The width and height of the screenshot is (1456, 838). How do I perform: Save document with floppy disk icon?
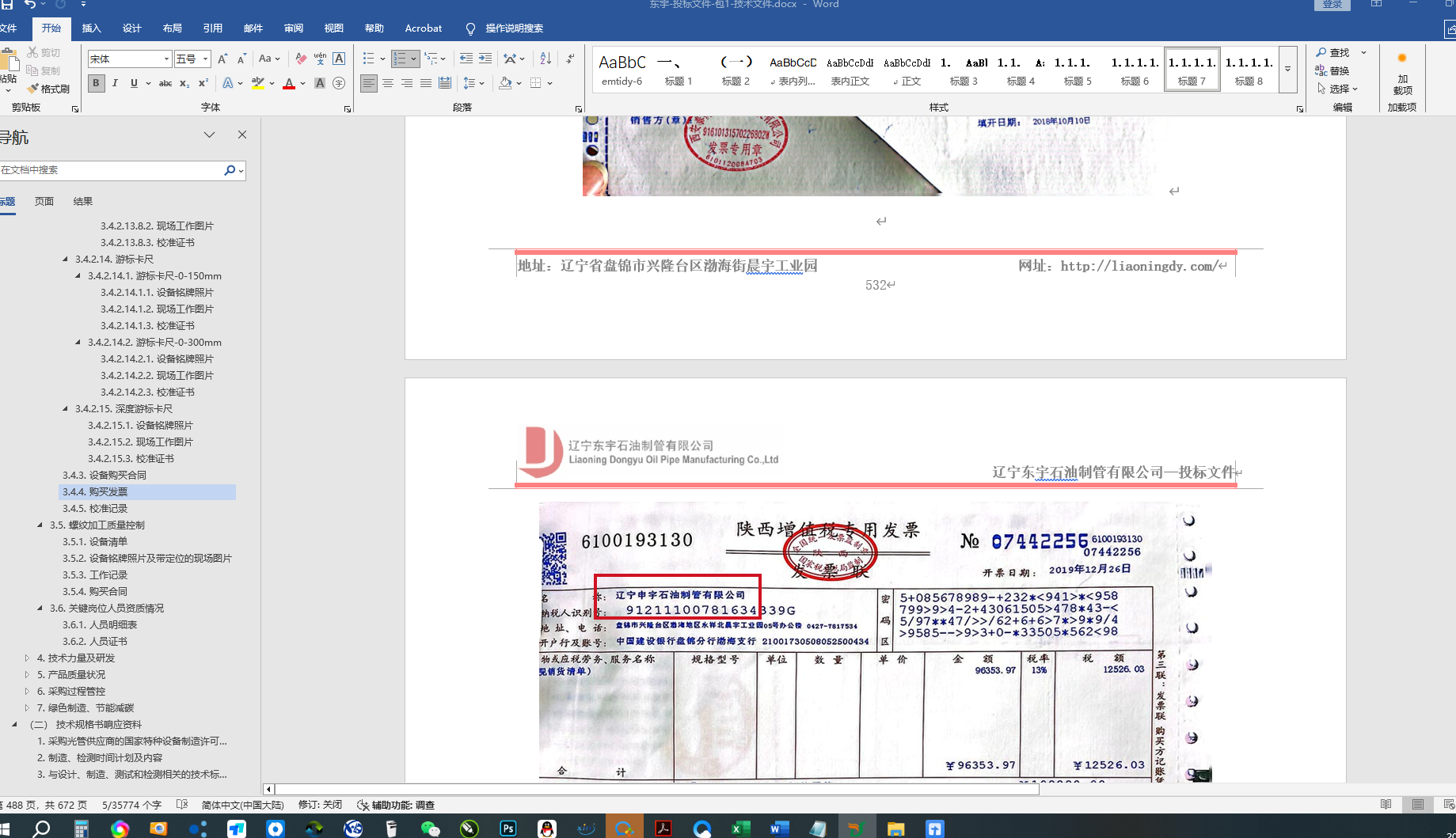click(x=6, y=5)
